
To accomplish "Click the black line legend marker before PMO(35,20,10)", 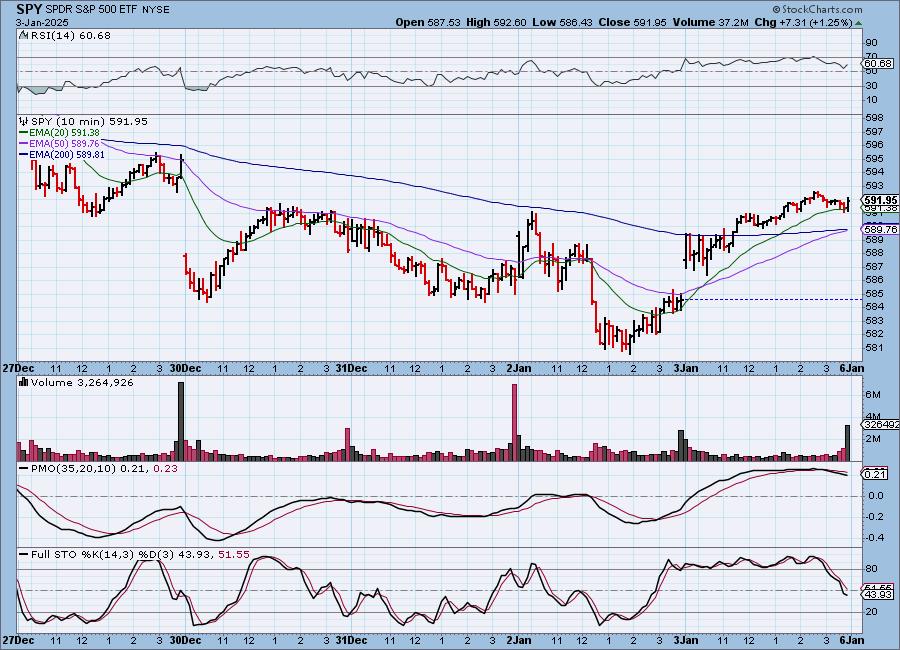I will (x=24, y=469).
